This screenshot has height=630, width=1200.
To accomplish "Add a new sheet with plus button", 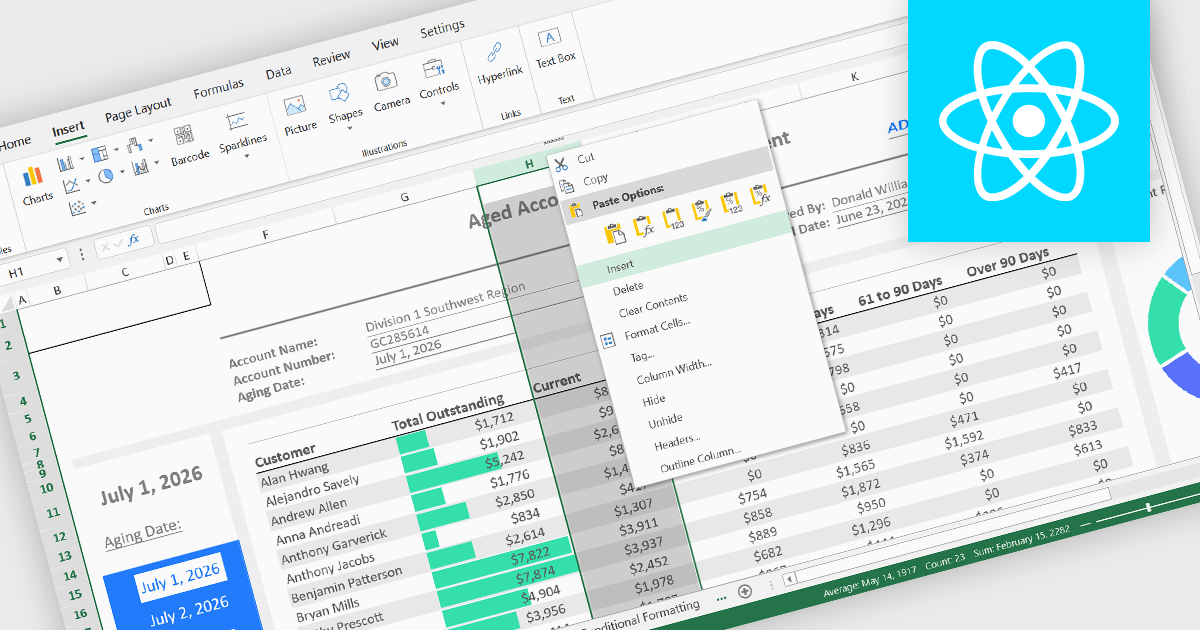I will pyautogui.click(x=744, y=590).
